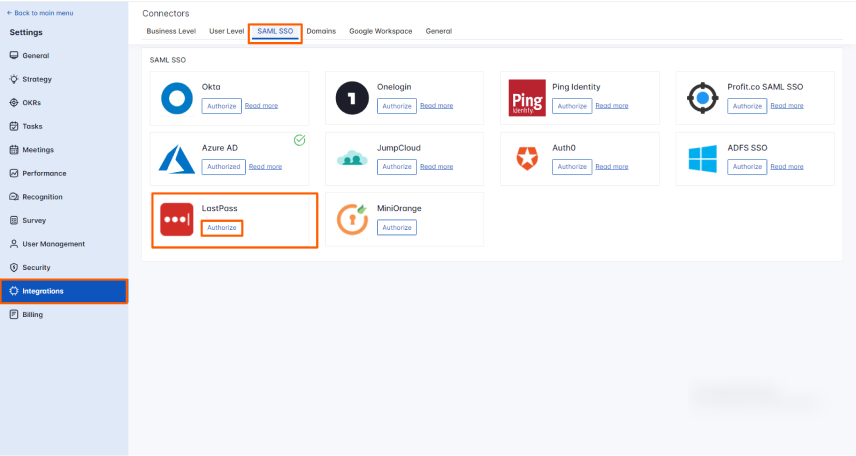The height and width of the screenshot is (456, 856).
Task: Click the Survey list icon
Action: [14, 220]
